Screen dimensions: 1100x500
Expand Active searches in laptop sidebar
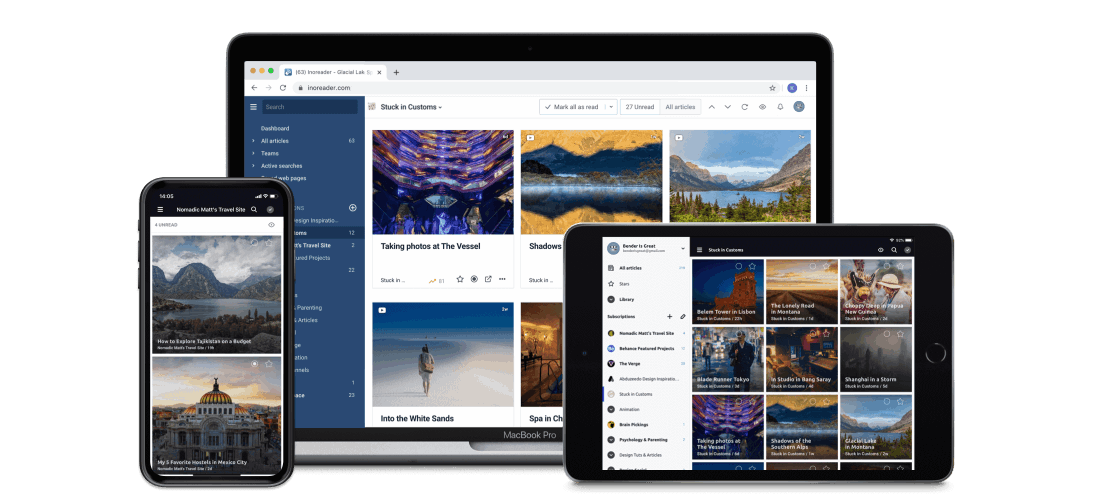click(x=253, y=165)
